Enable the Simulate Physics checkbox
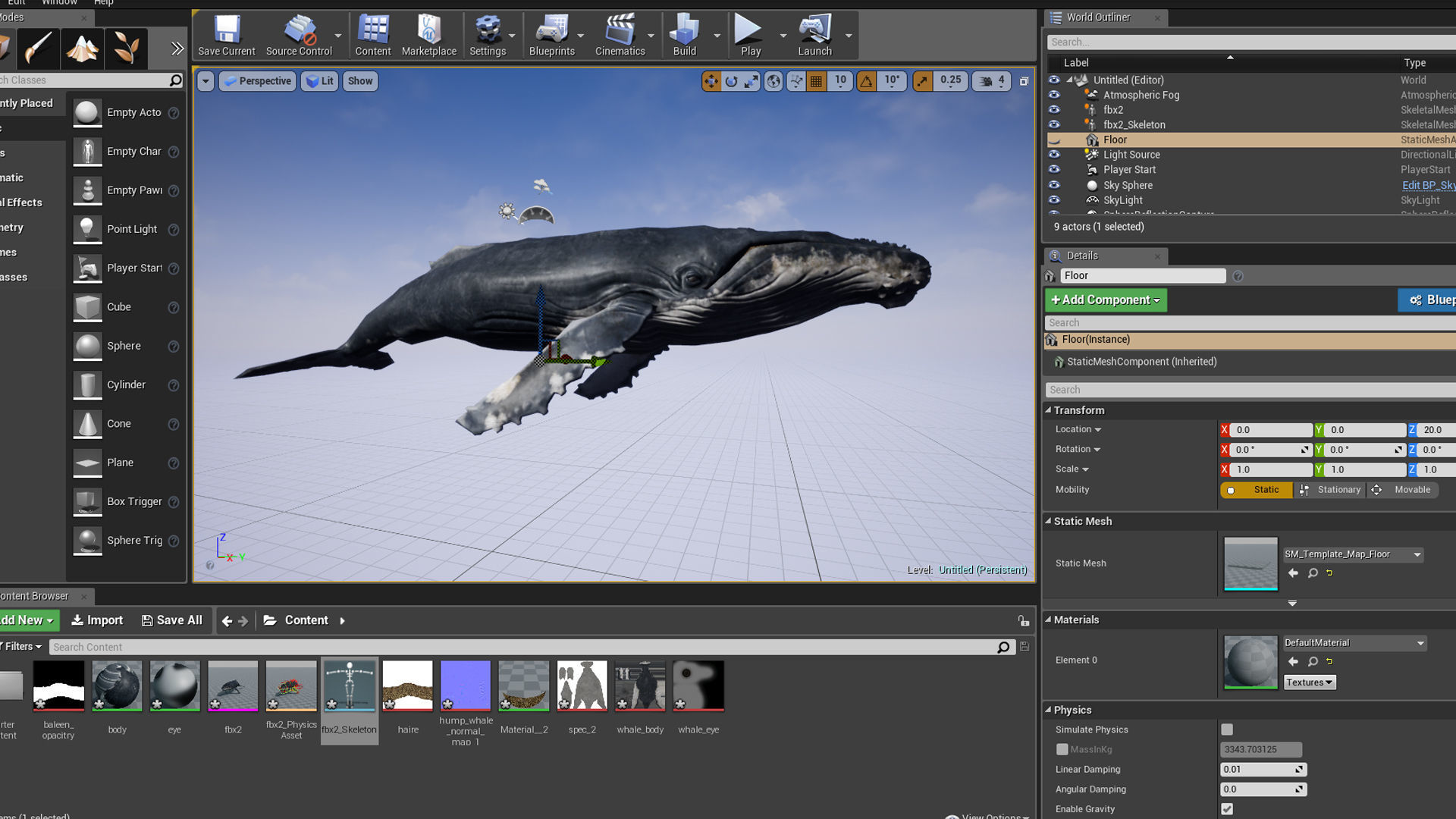1456x819 pixels. pos(1227,730)
